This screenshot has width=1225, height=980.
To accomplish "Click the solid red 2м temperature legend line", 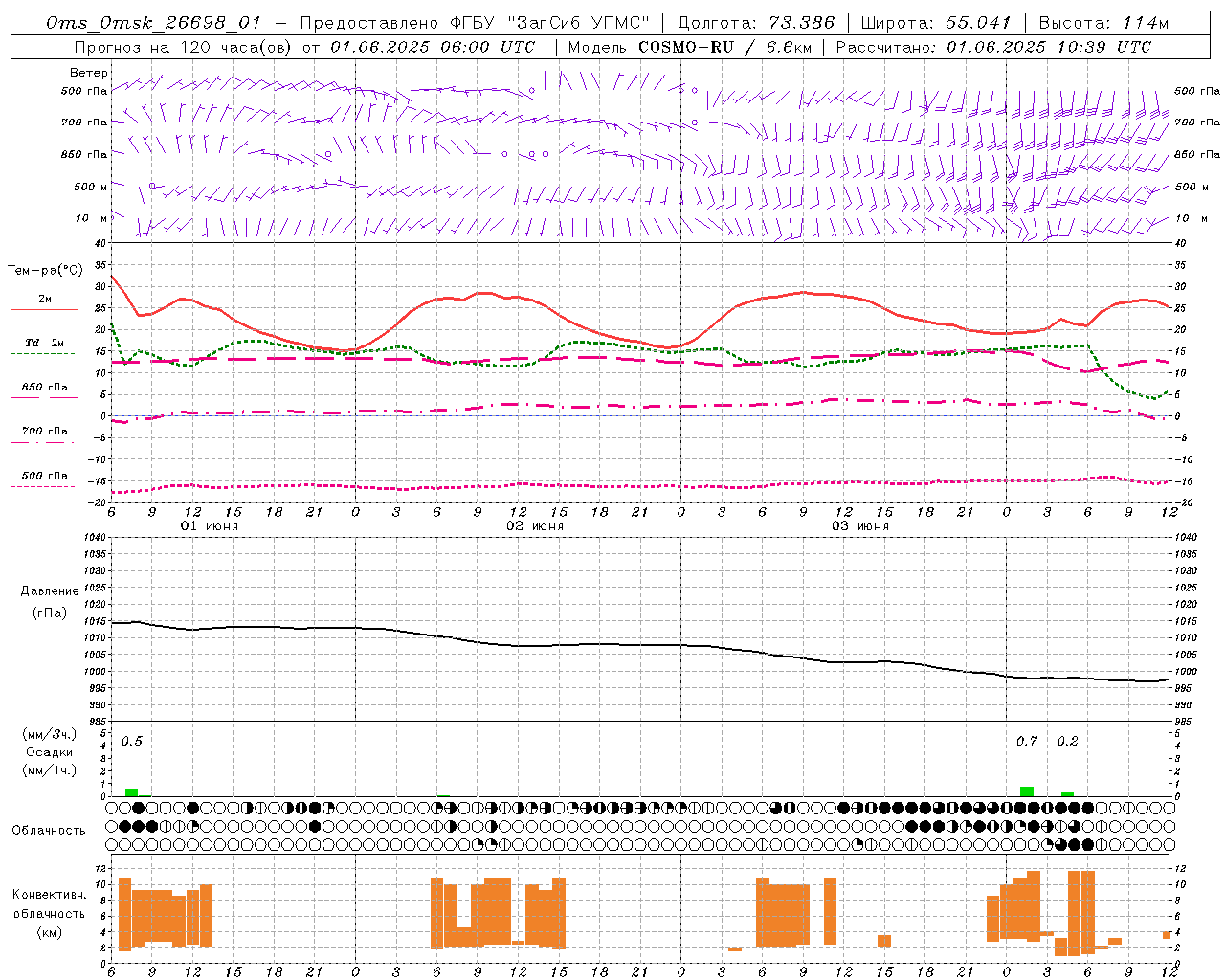I will click(x=44, y=309).
